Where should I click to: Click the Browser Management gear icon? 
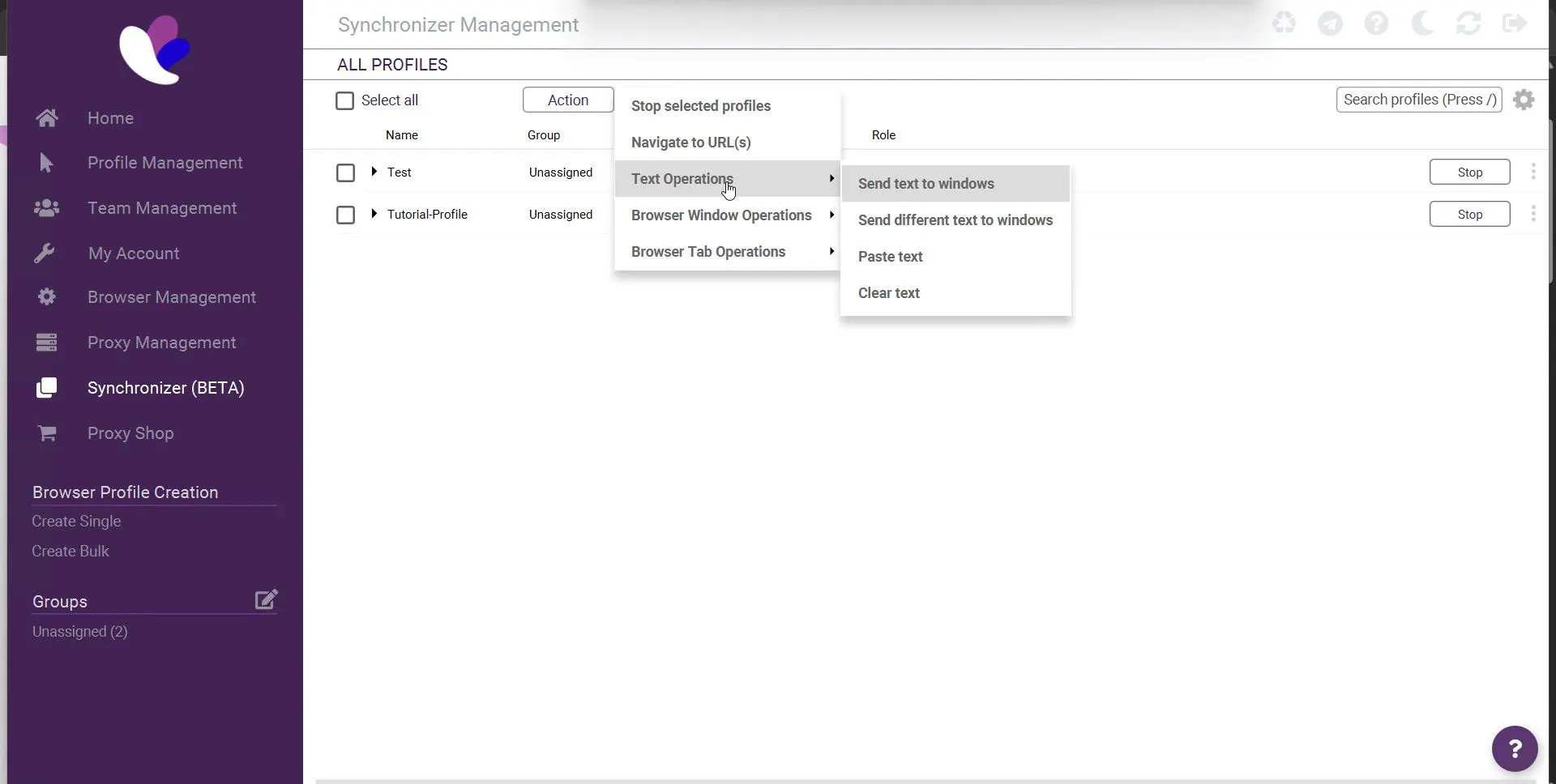46,297
